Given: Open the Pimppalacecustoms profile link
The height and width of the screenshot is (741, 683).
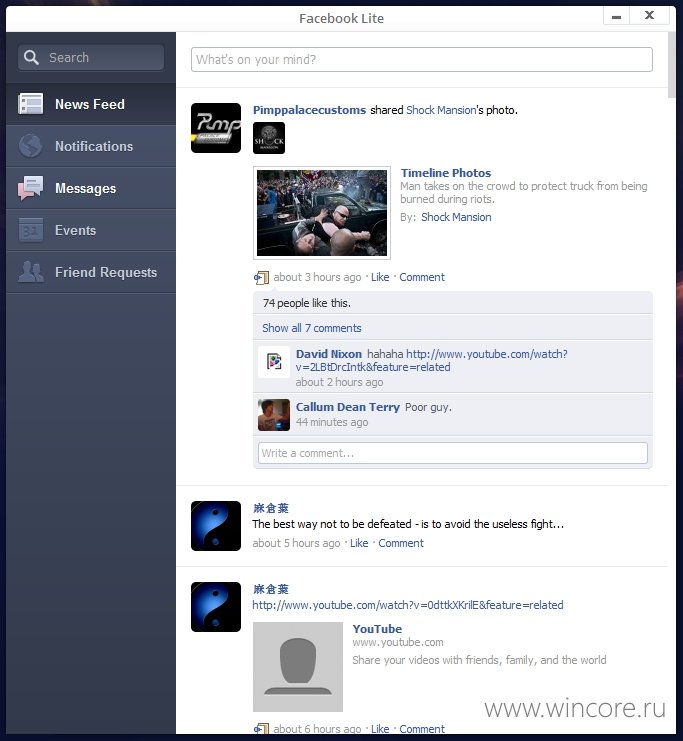Looking at the screenshot, I should [309, 110].
